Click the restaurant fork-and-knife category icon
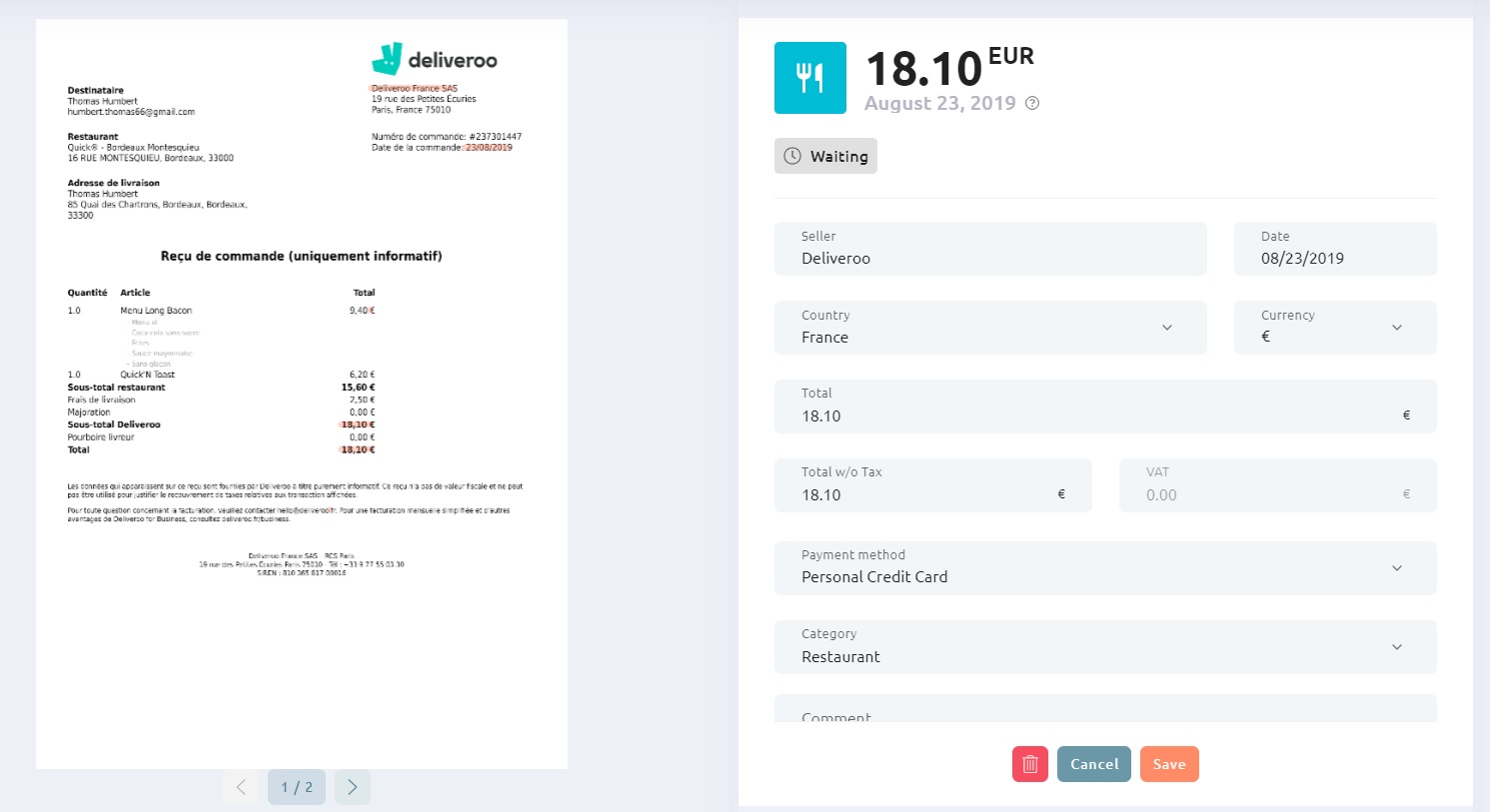Screen dimensions: 1490x812 coord(810,78)
